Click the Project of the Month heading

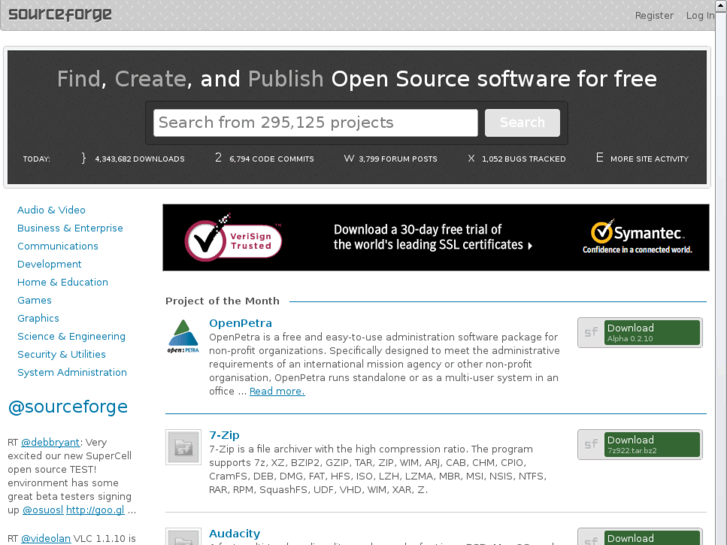(222, 301)
